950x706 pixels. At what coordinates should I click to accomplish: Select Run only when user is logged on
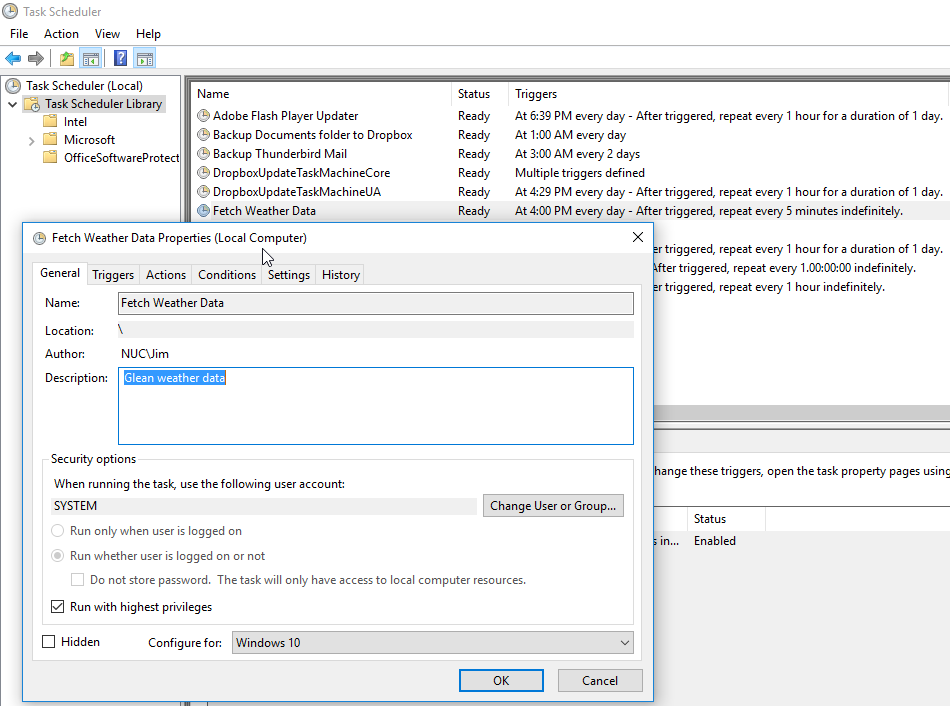58,531
